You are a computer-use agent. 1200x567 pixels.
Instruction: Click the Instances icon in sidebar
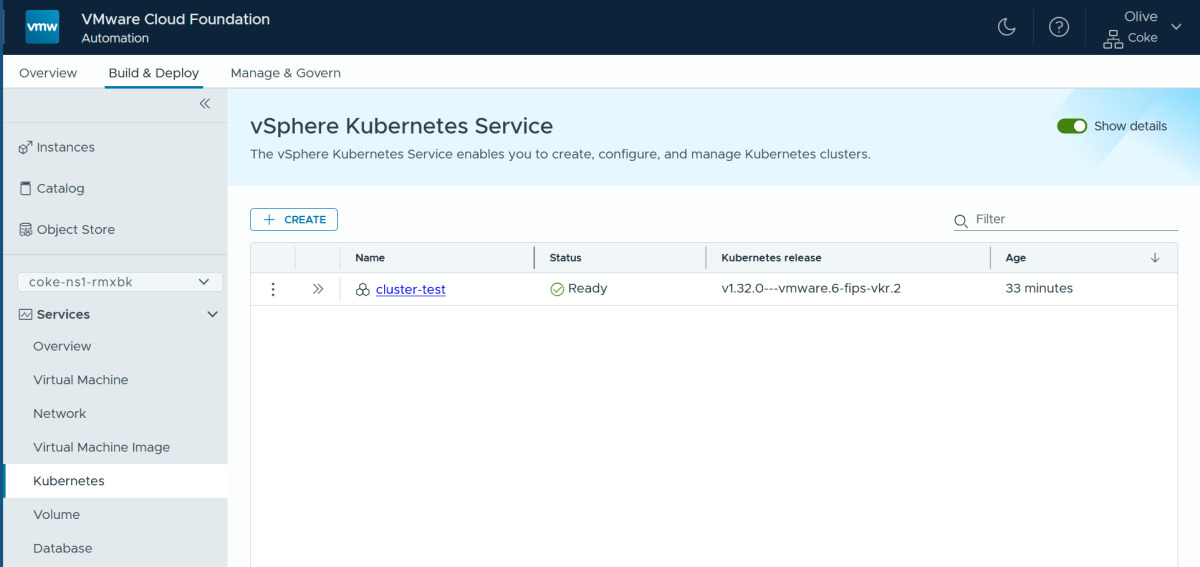point(26,148)
